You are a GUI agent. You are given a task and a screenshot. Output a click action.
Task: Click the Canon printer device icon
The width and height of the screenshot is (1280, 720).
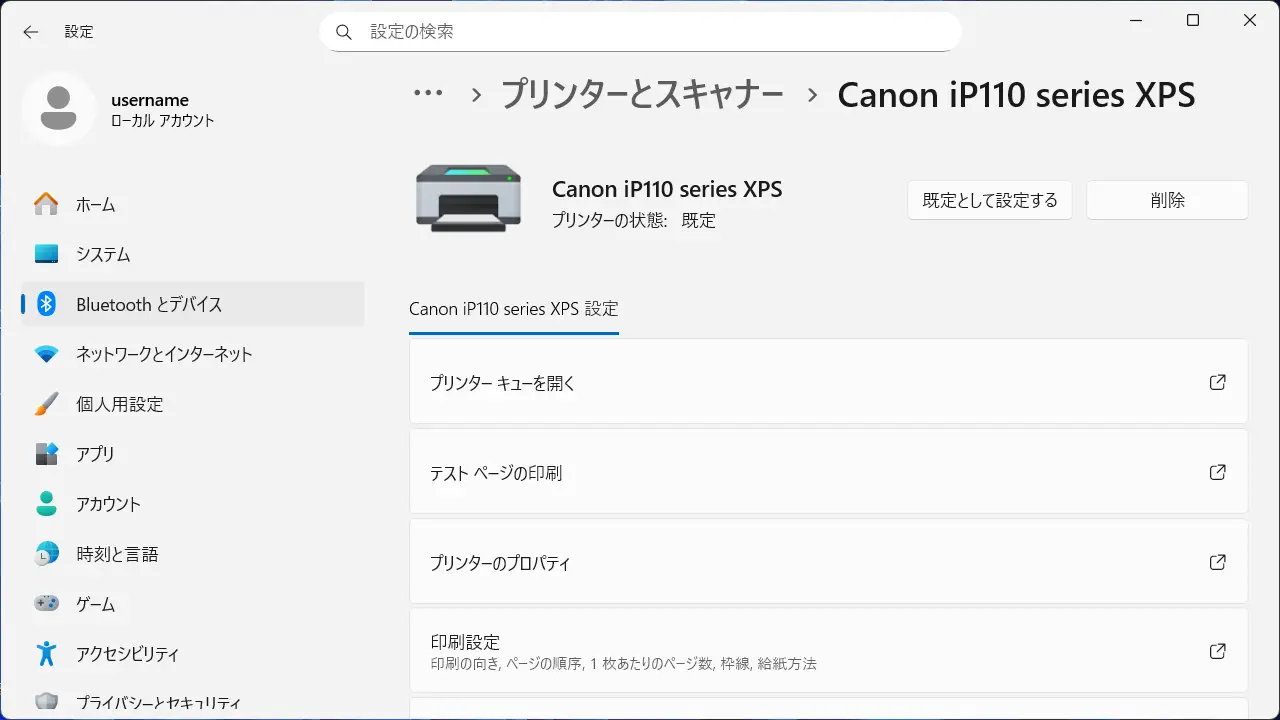pyautogui.click(x=468, y=200)
